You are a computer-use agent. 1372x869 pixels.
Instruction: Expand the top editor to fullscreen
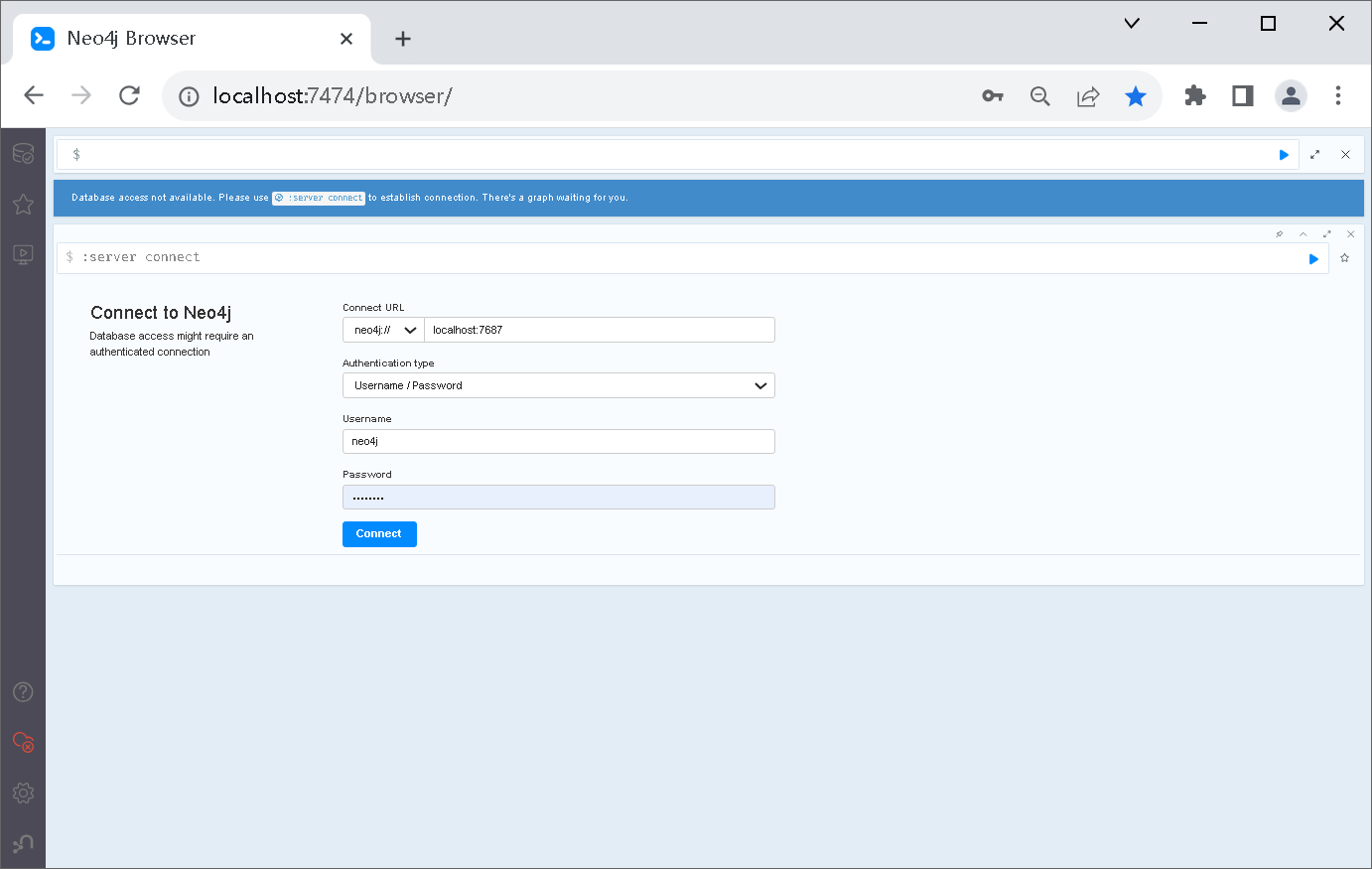pyautogui.click(x=1315, y=155)
